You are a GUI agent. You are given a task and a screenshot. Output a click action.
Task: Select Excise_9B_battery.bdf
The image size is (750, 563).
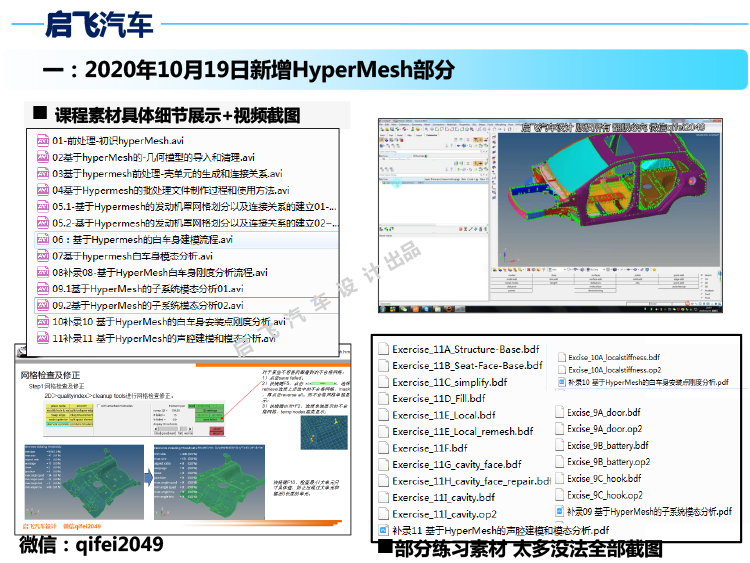tap(607, 445)
